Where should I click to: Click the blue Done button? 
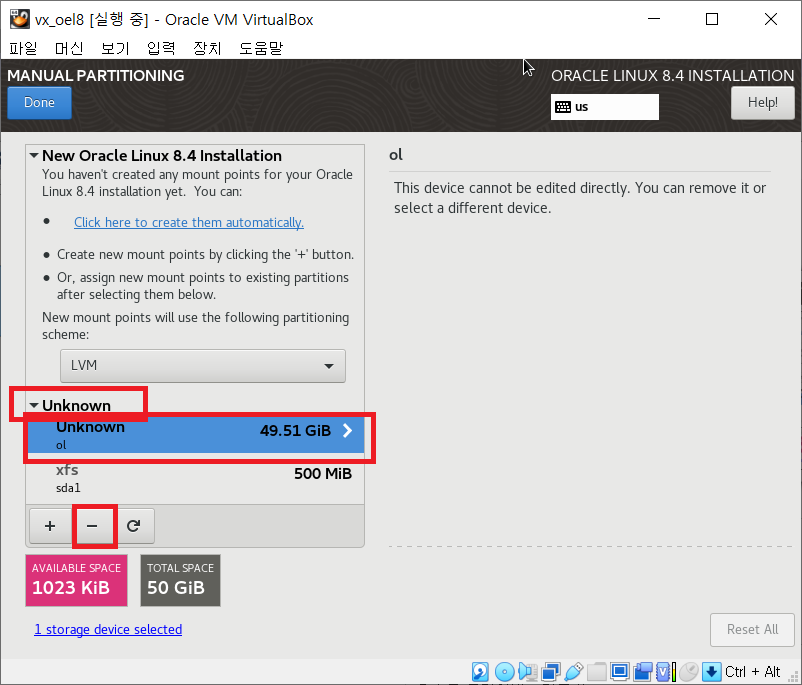click(x=39, y=102)
